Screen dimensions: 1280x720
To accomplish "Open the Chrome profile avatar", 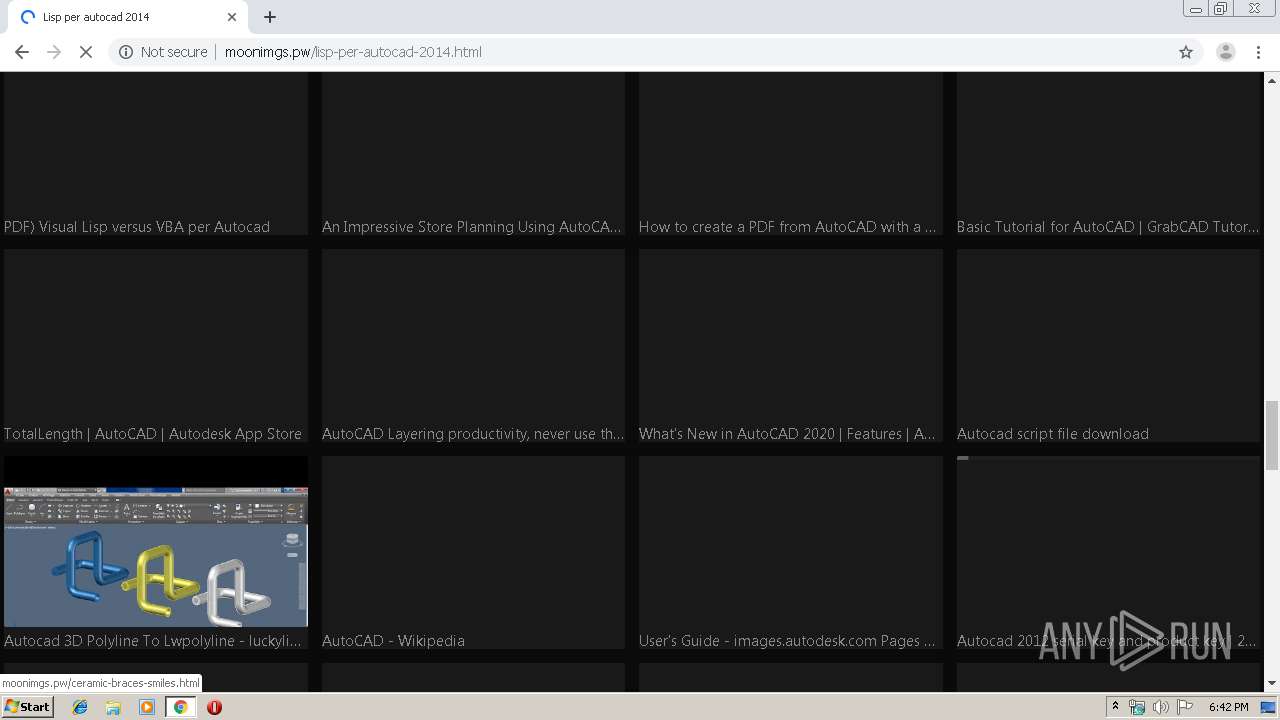I will pyautogui.click(x=1225, y=52).
